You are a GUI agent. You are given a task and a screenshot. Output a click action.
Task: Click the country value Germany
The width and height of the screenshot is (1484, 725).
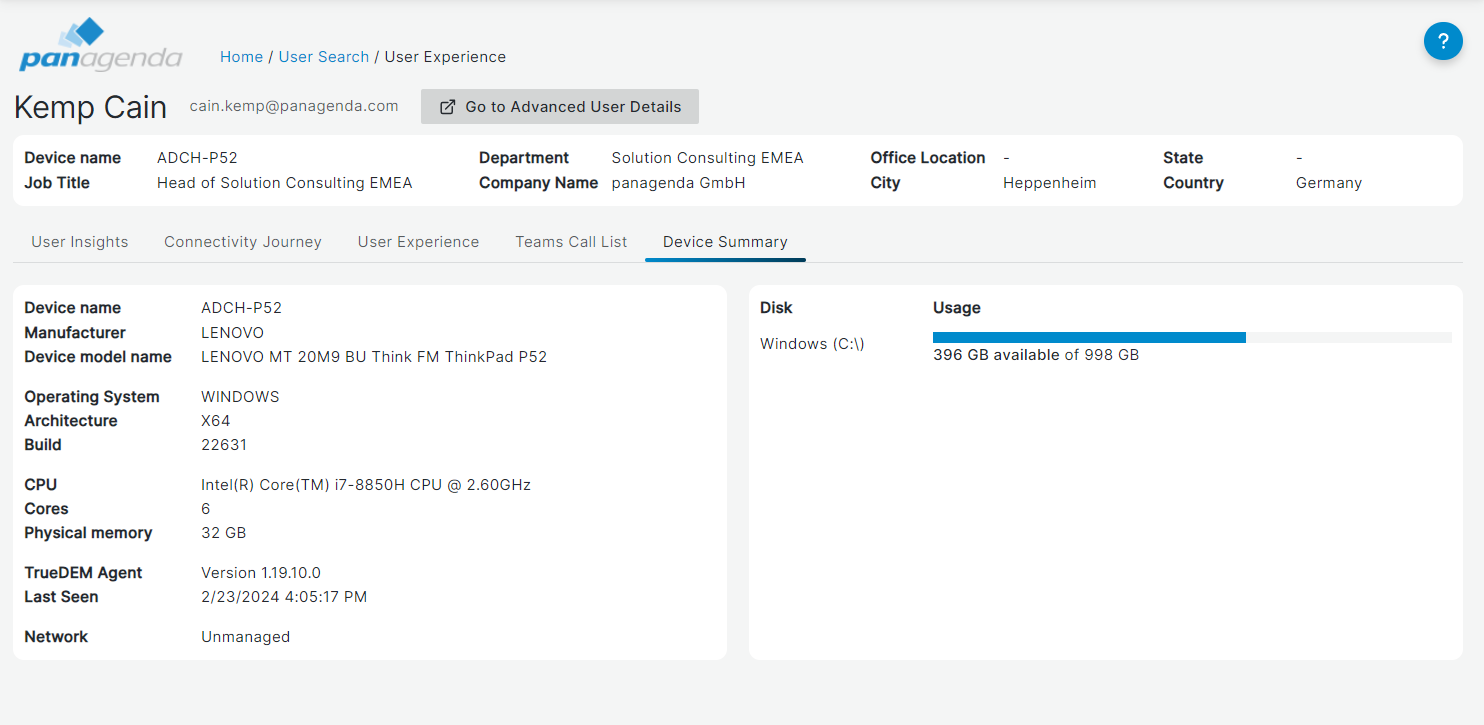pyautogui.click(x=1328, y=183)
